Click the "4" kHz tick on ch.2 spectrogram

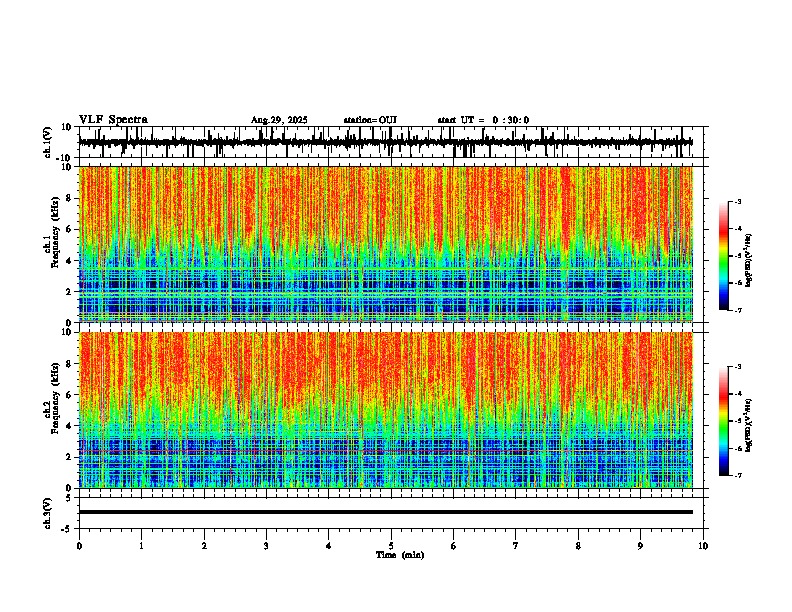coord(69,426)
